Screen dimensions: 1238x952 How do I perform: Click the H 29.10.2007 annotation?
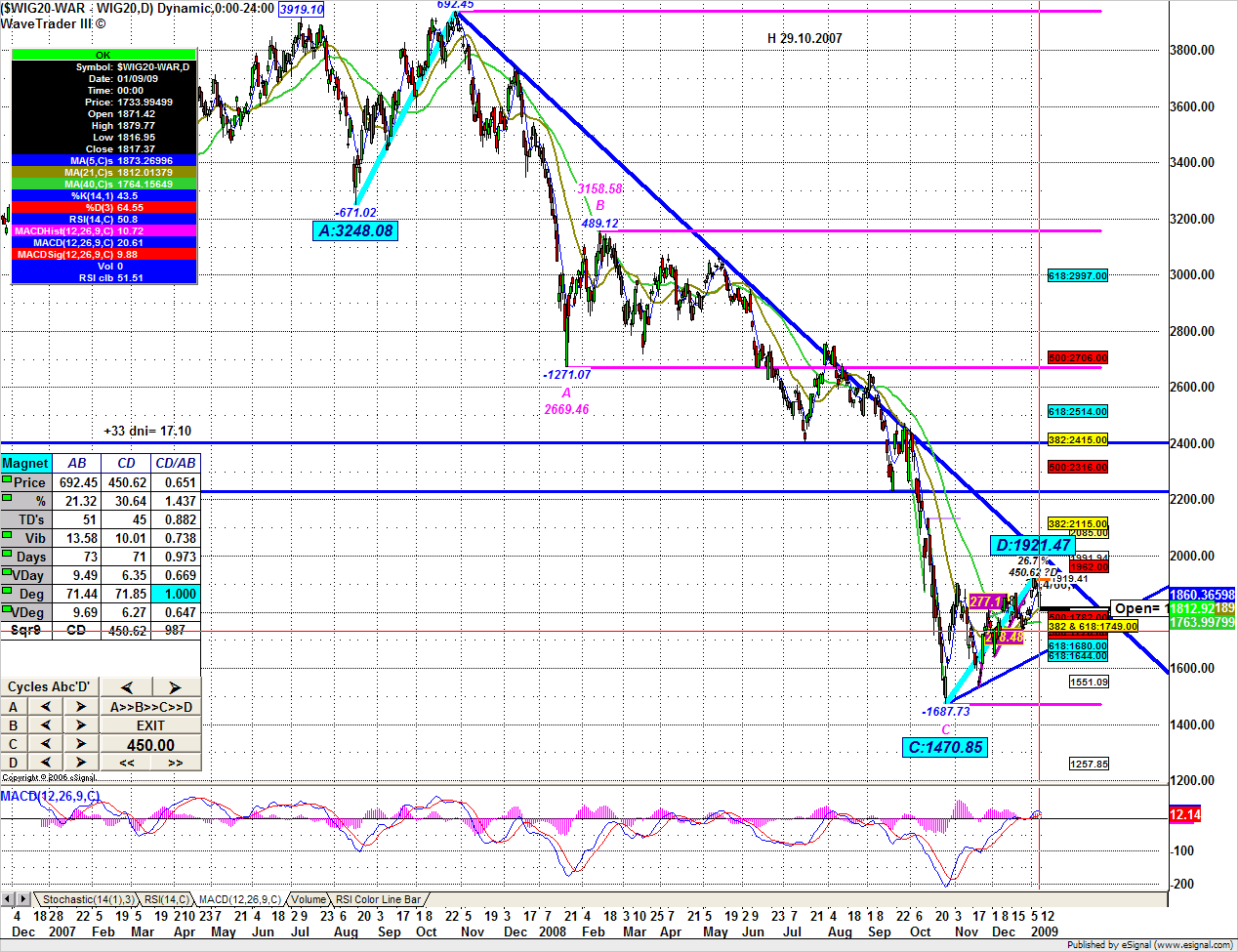(805, 38)
